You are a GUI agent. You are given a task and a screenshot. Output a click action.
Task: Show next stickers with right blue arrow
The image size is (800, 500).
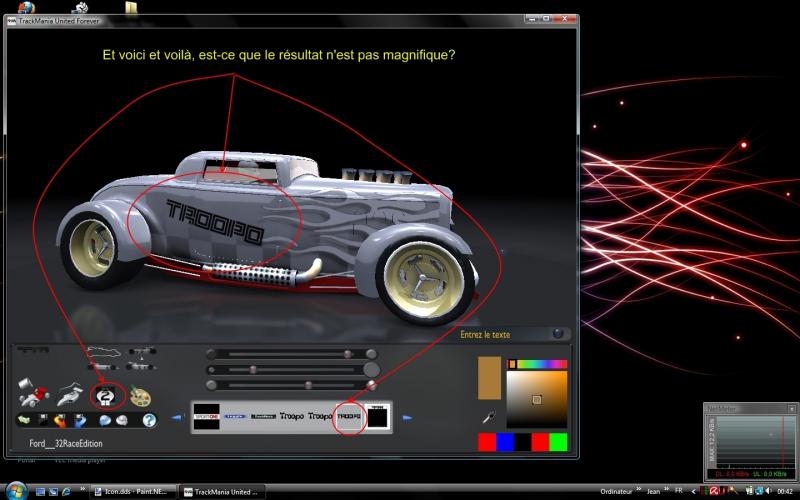coord(407,418)
